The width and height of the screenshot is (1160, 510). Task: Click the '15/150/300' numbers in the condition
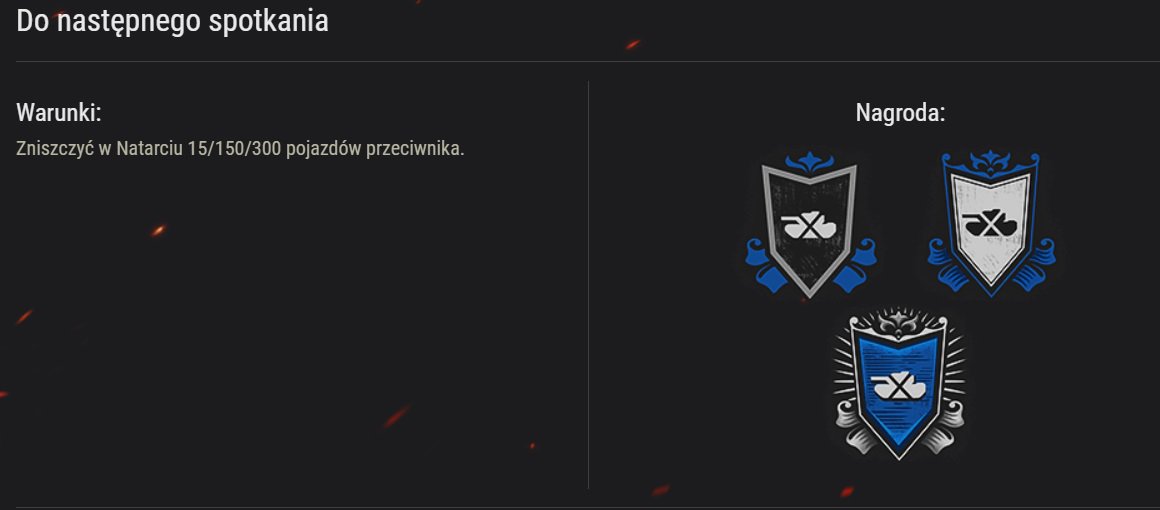point(235,148)
